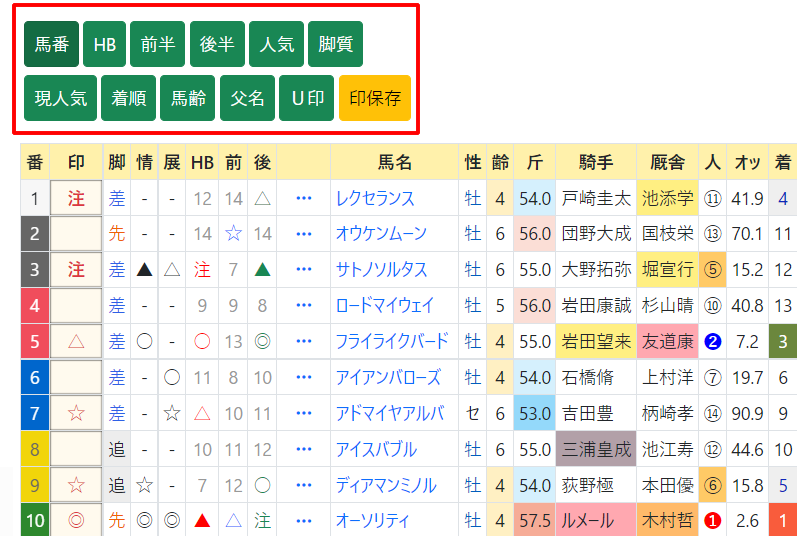797x536 pixels.
Task: Change the 注 mark for horse 1
Action: tap(76, 198)
